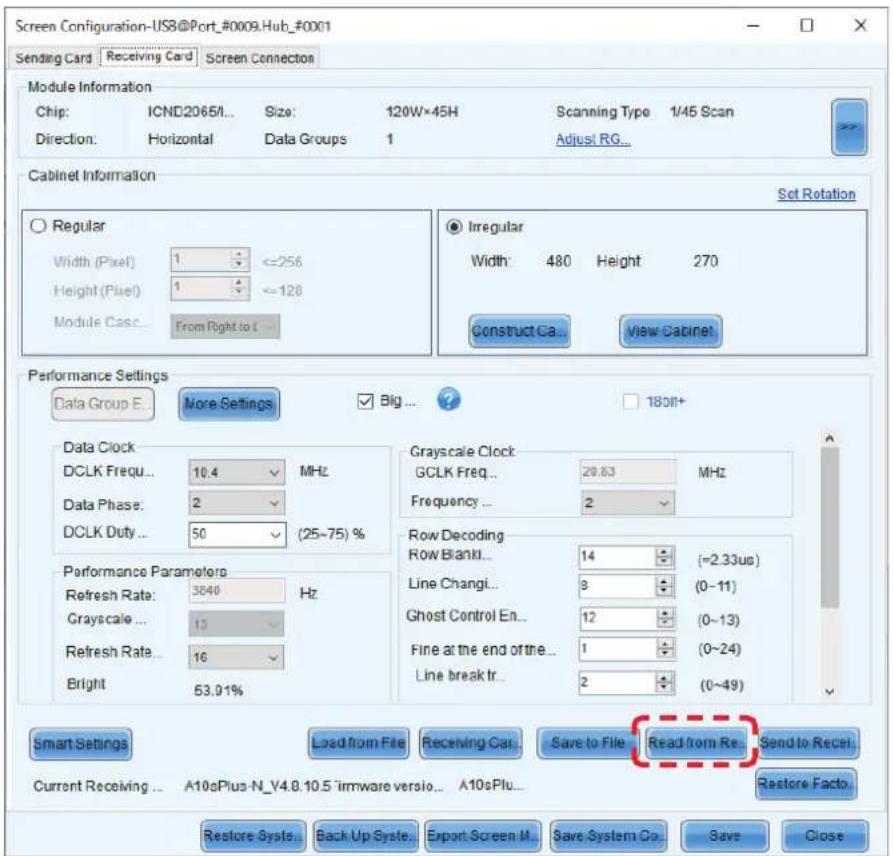This screenshot has width=893, height=856.
Task: Click the Restore Factory button
Action: [806, 784]
